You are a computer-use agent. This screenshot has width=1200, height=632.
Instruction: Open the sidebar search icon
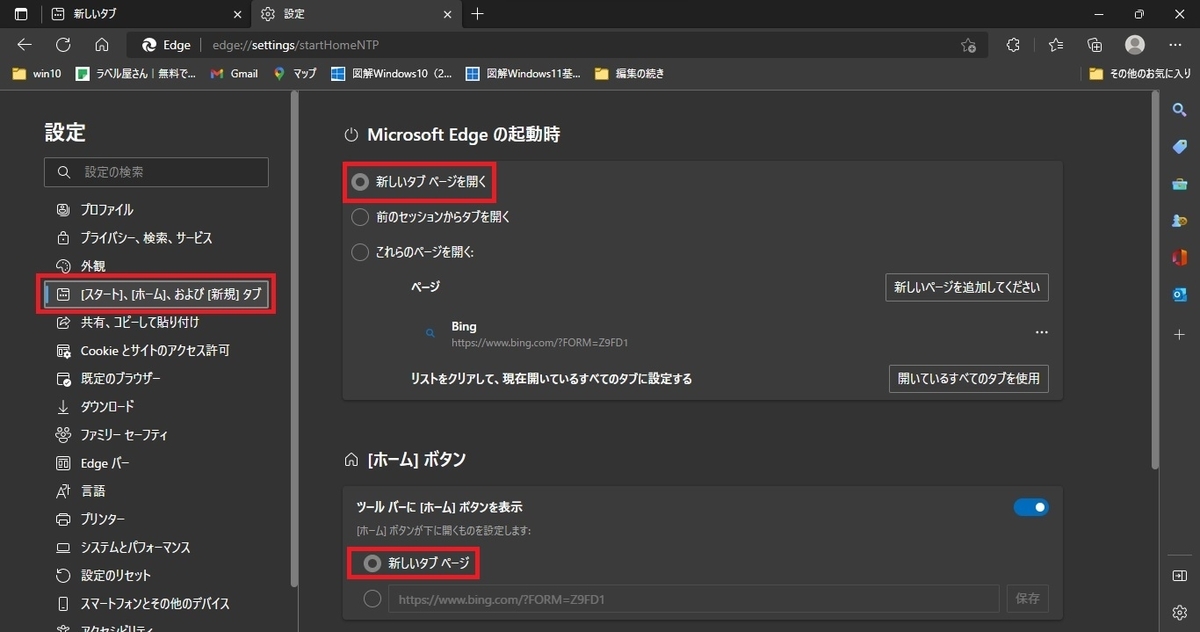[1179, 109]
